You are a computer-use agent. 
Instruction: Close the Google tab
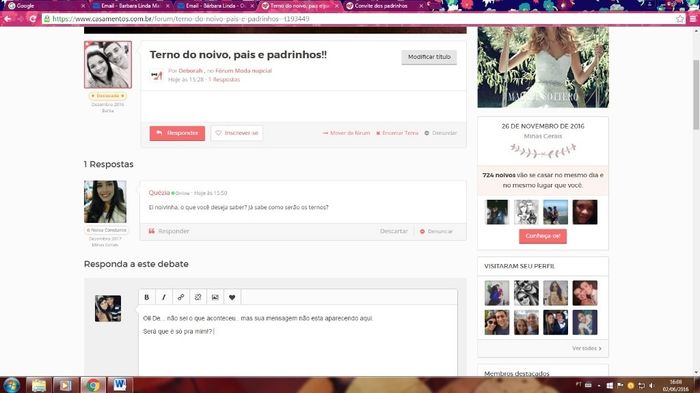click(83, 6)
